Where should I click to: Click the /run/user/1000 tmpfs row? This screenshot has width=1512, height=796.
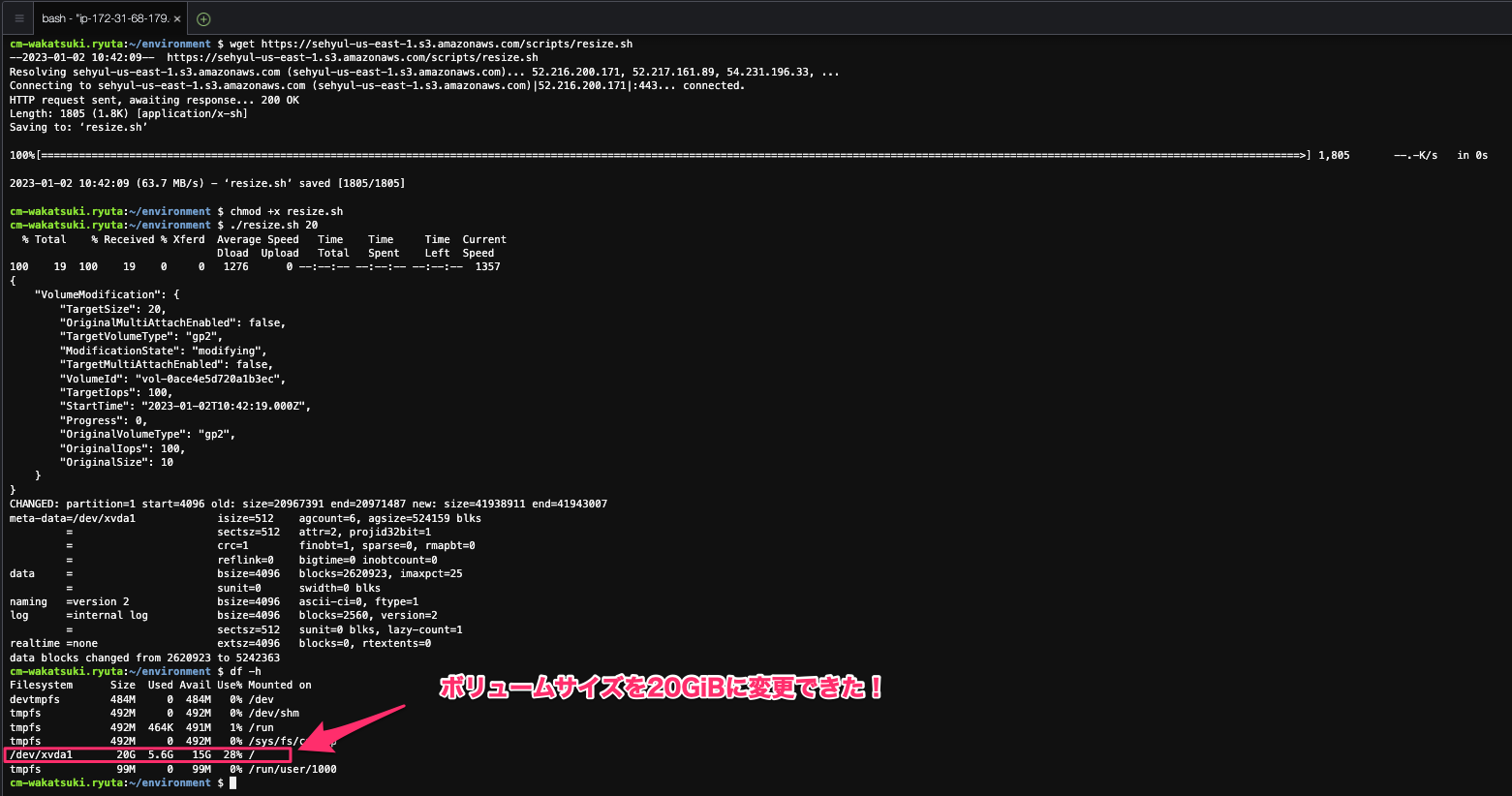[173, 769]
